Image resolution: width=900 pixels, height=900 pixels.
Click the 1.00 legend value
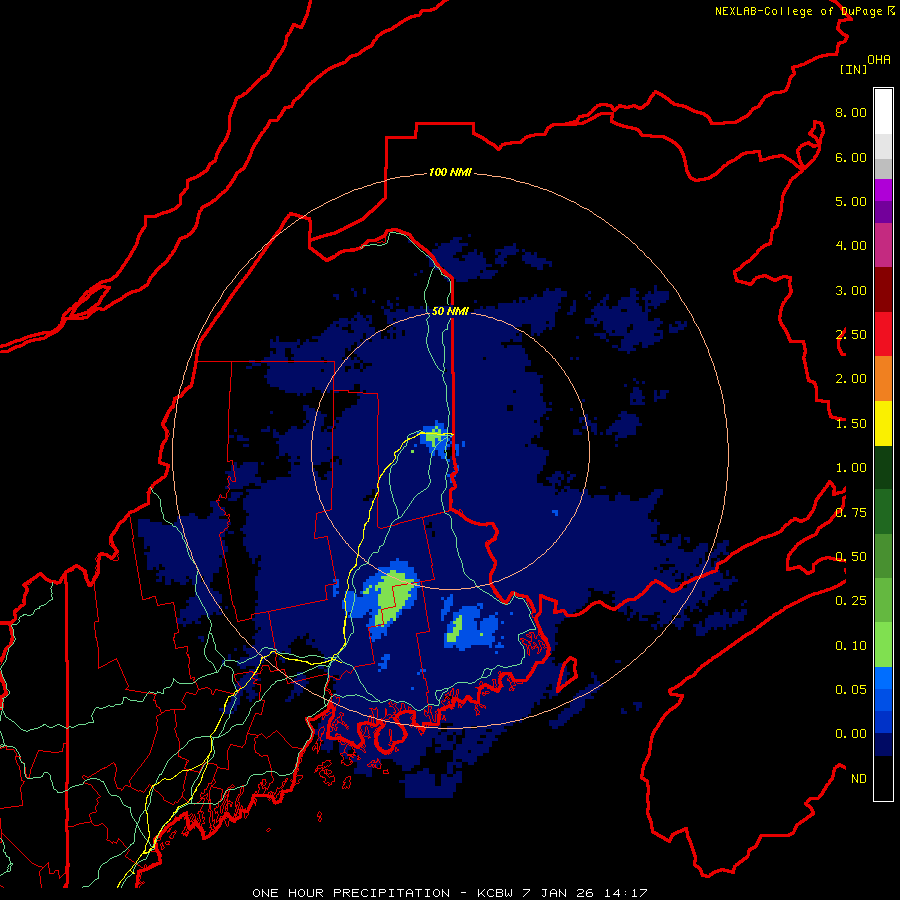[x=851, y=468]
